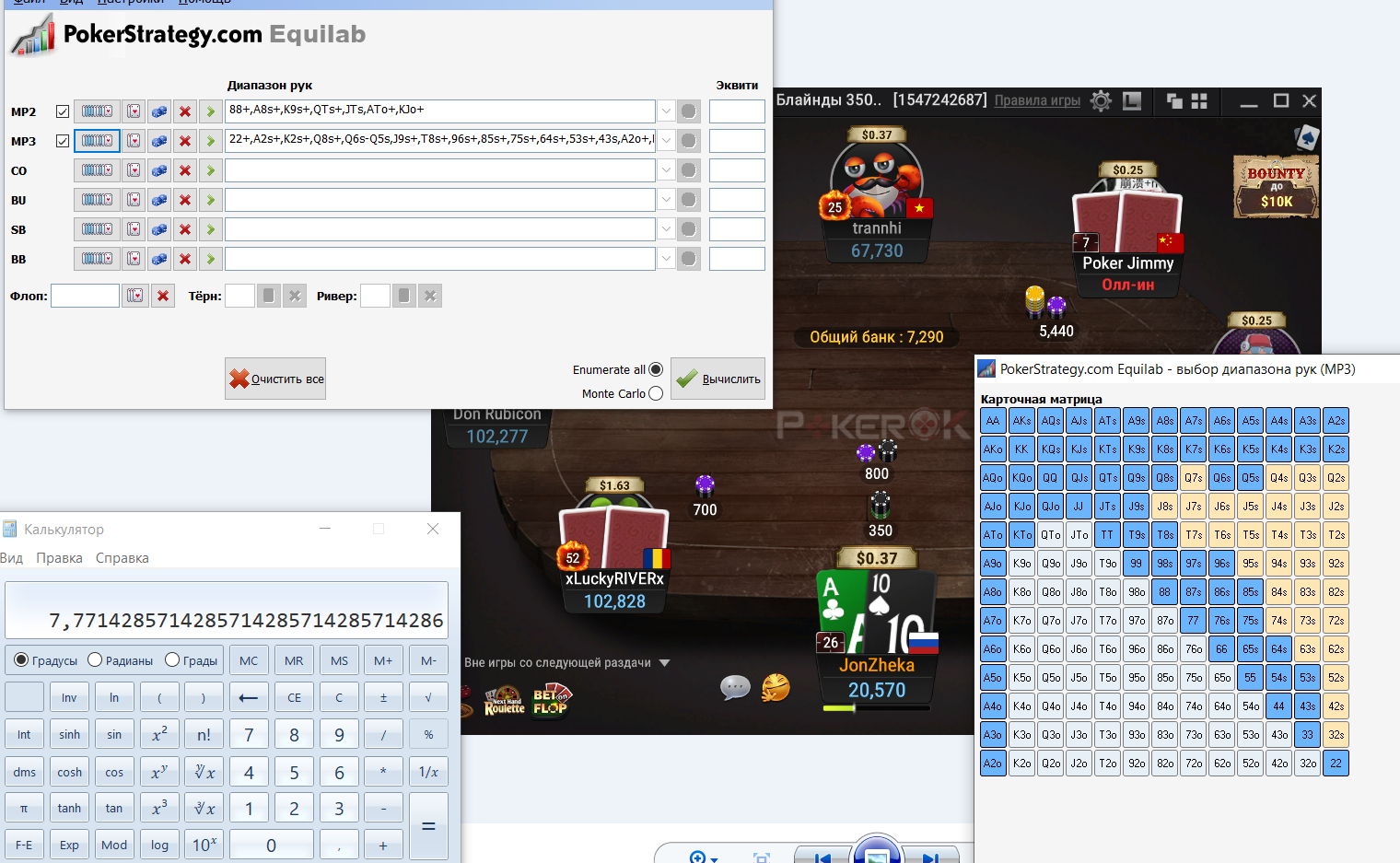Expand CO range history dropdown
The image size is (1400, 863).
tap(666, 170)
